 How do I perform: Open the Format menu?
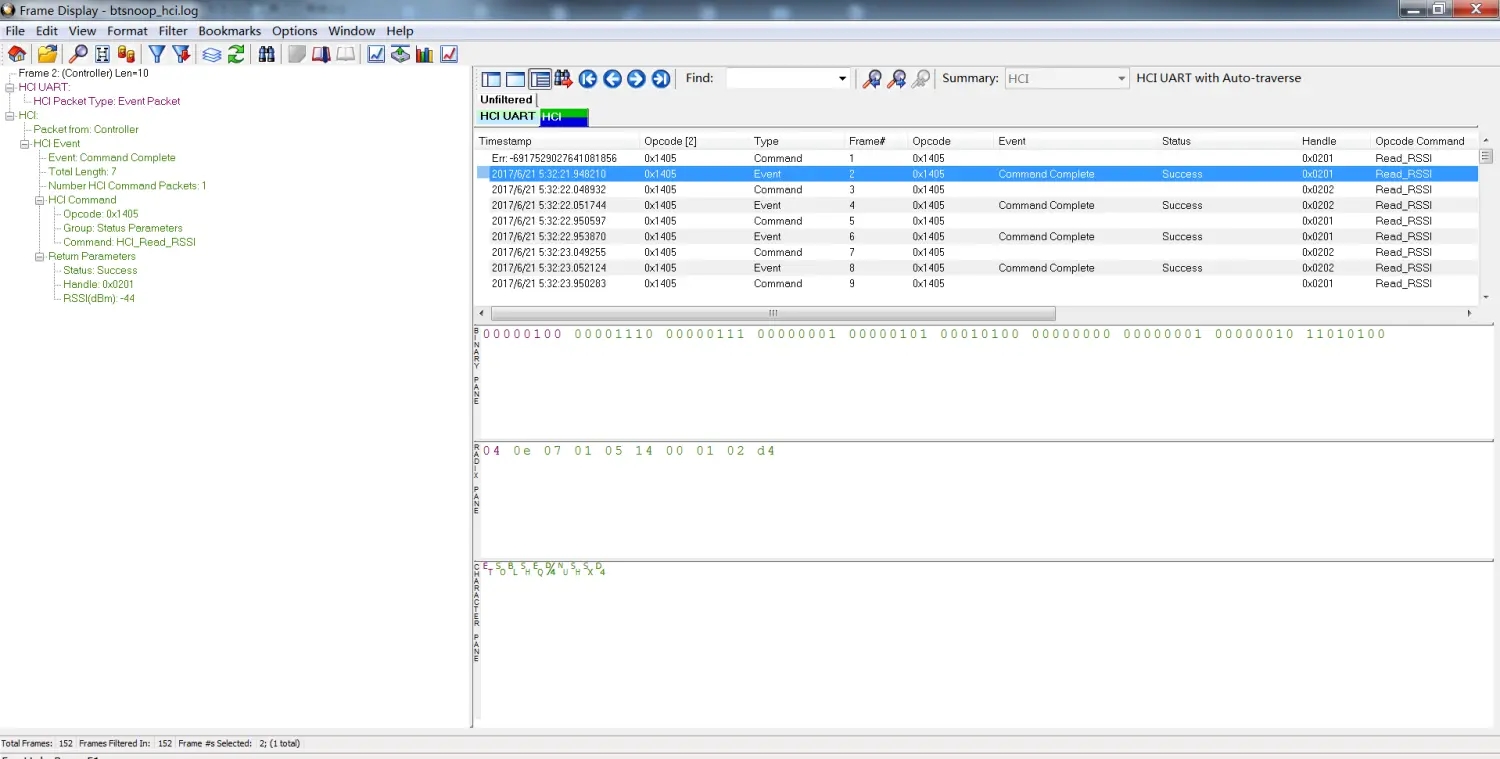click(127, 31)
